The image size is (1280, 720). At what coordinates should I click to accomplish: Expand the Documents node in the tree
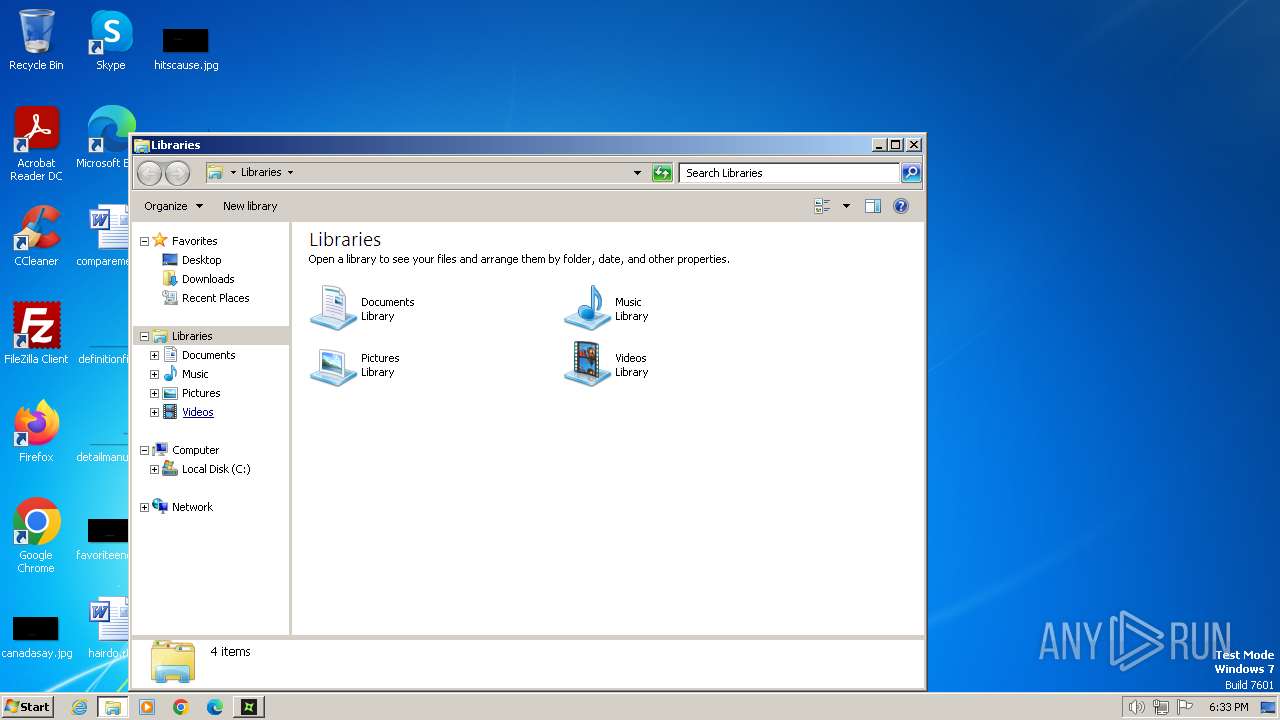pyautogui.click(x=154, y=355)
